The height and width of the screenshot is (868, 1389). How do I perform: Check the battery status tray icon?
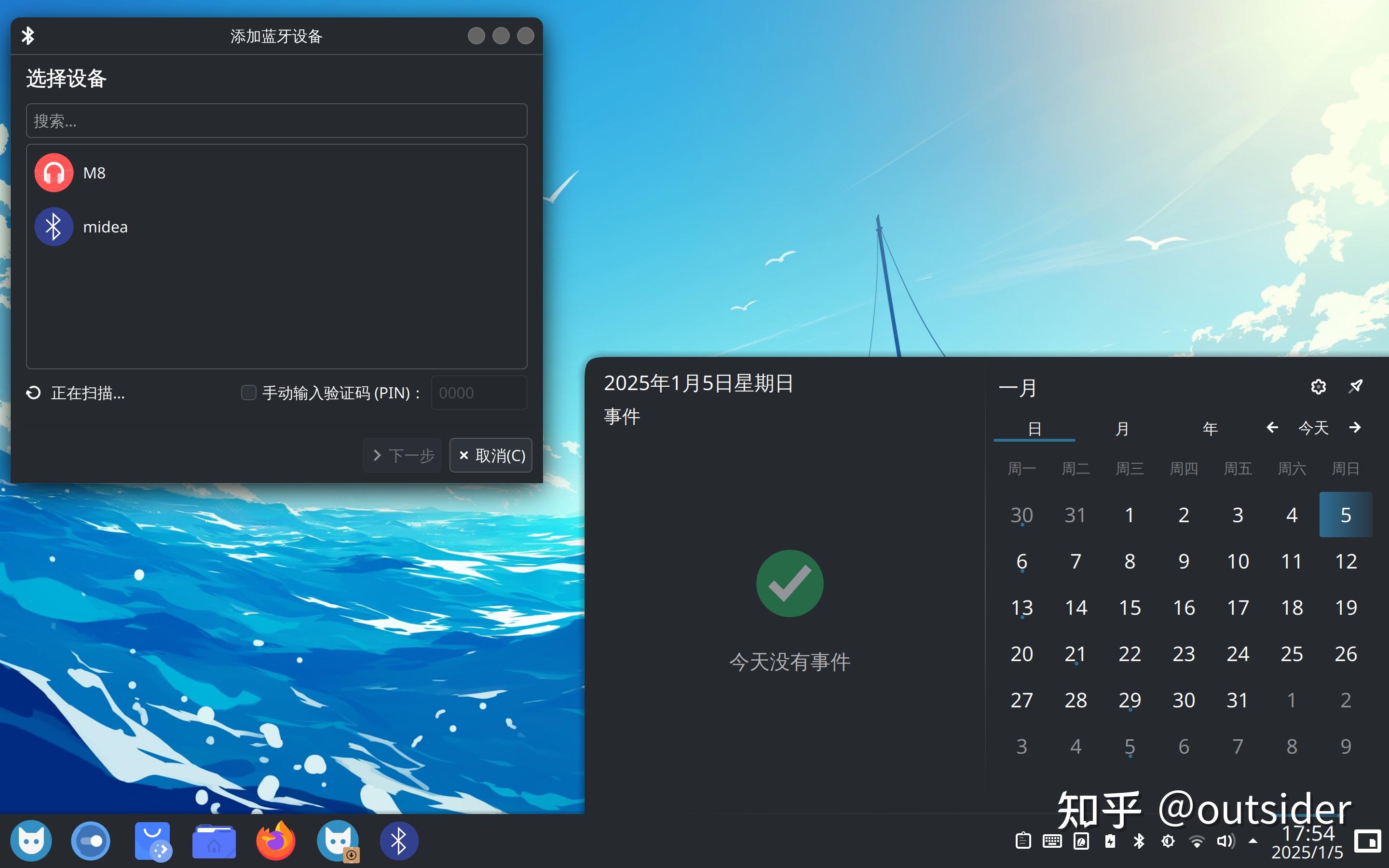point(1109,840)
